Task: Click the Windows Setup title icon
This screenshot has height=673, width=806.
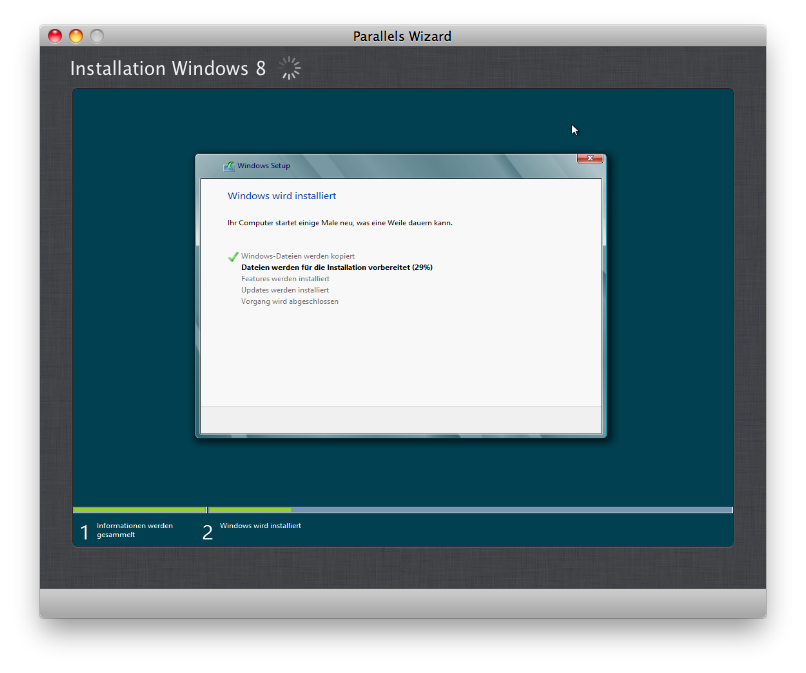Action: (229, 166)
